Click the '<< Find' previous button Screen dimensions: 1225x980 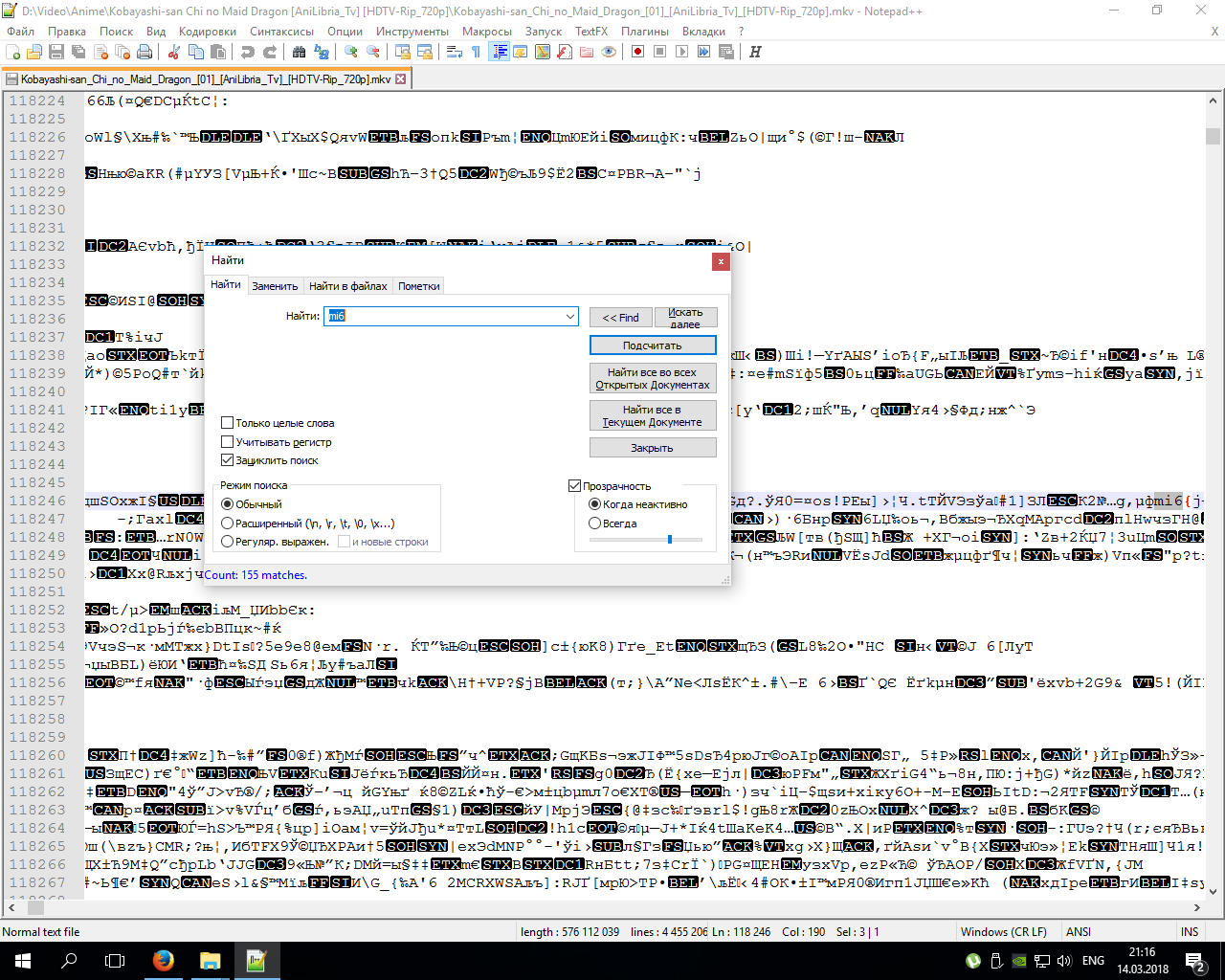620,317
